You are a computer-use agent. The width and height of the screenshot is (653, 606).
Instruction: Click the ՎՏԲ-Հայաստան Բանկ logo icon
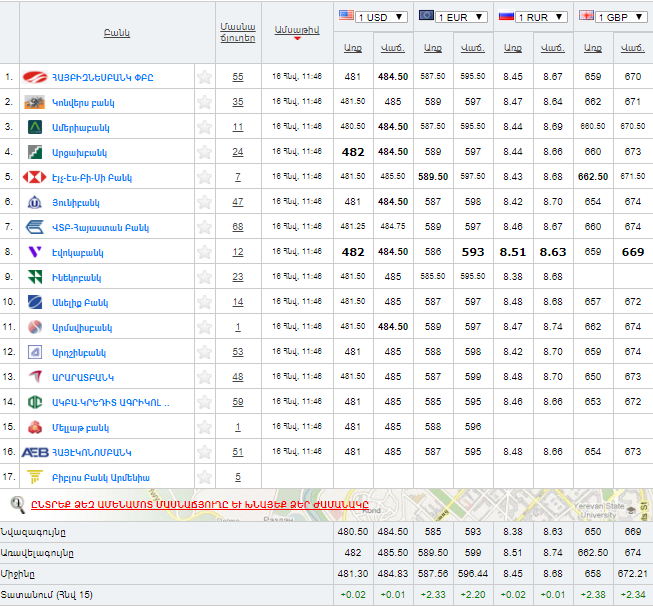pos(35,227)
